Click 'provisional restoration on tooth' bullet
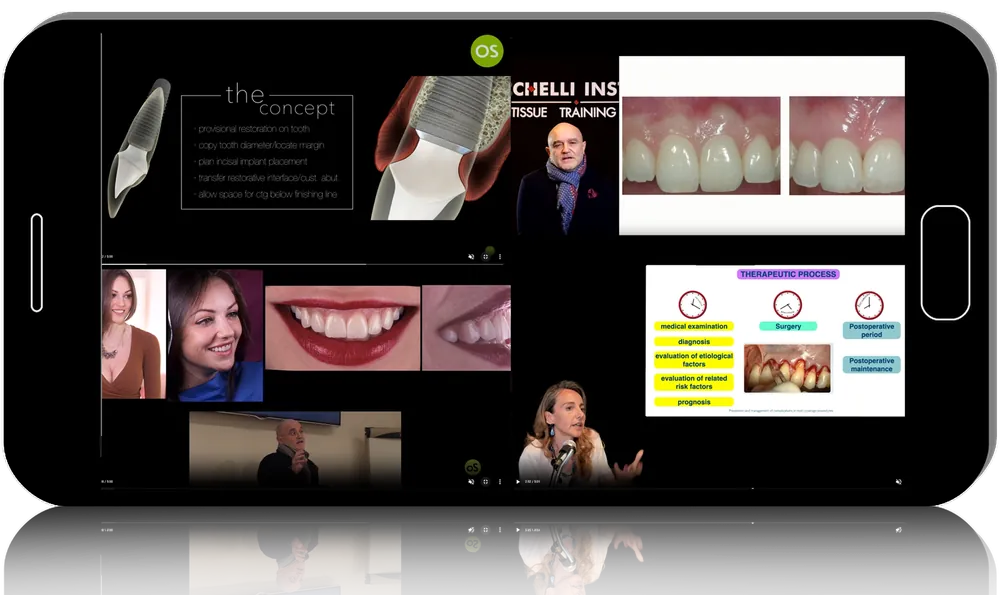1000x595 pixels. click(x=253, y=129)
